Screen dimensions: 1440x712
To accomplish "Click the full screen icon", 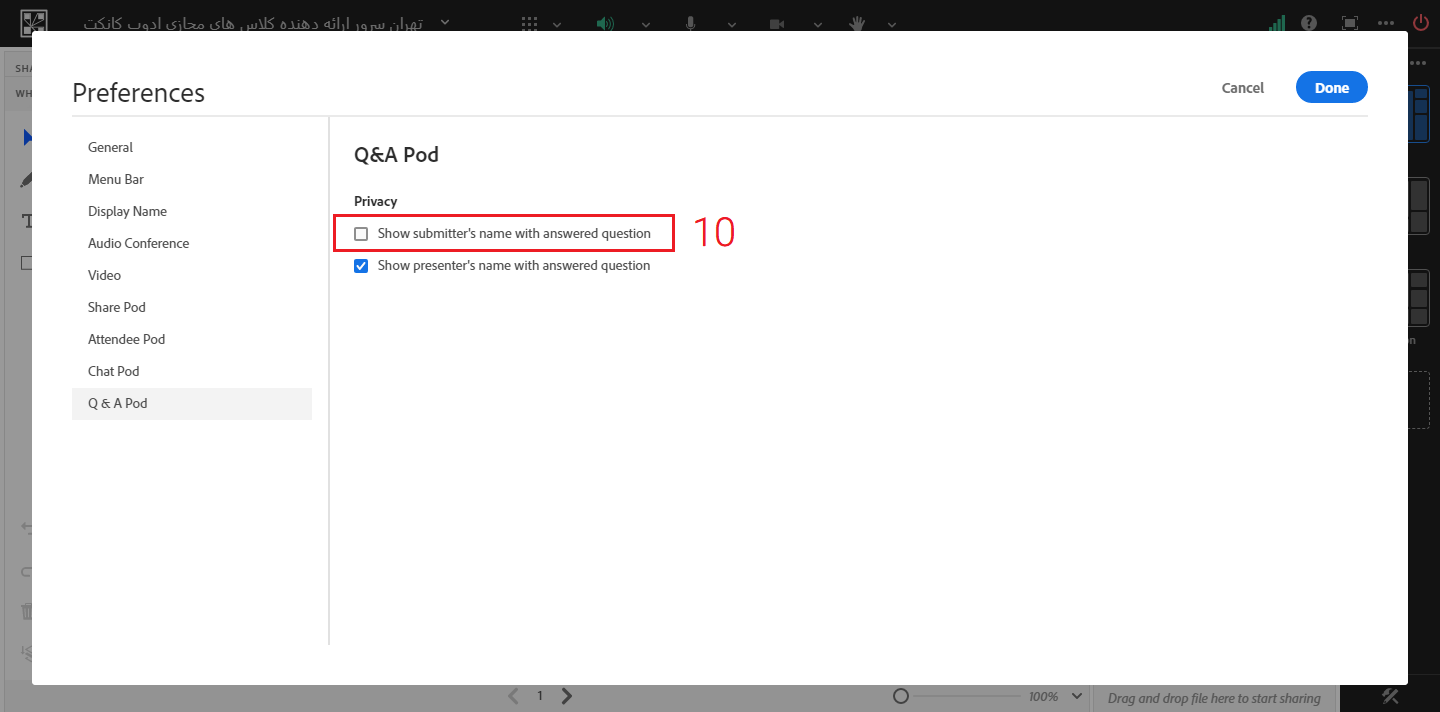I will point(1349,23).
